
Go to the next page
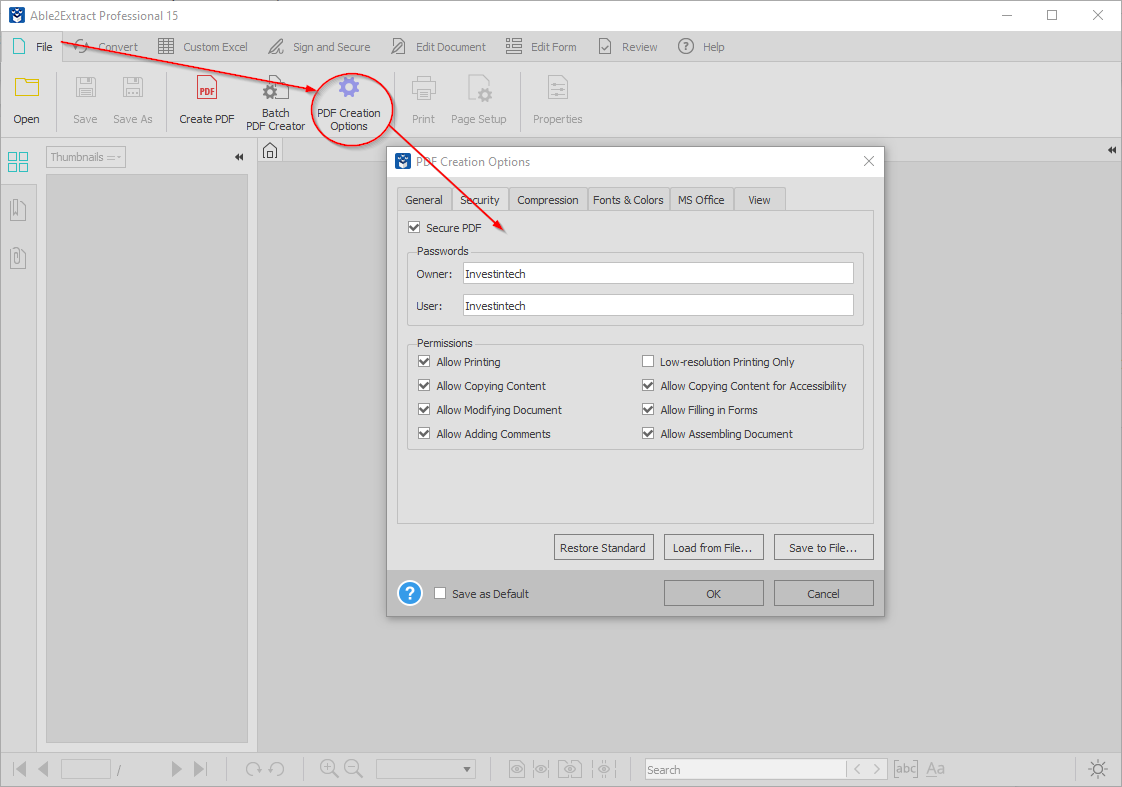click(176, 769)
